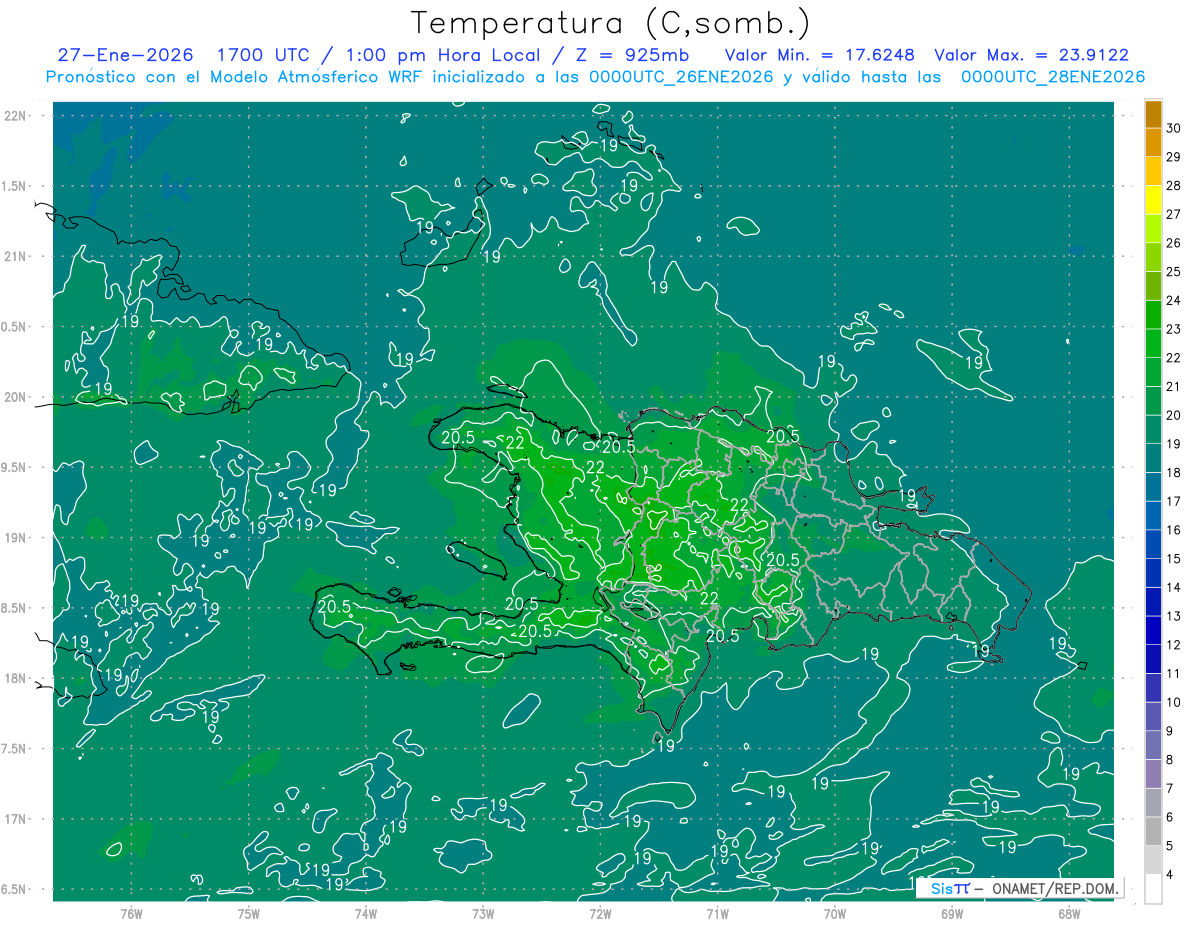
Task: Click the '76W' longitude axis label
Action: (x=131, y=914)
